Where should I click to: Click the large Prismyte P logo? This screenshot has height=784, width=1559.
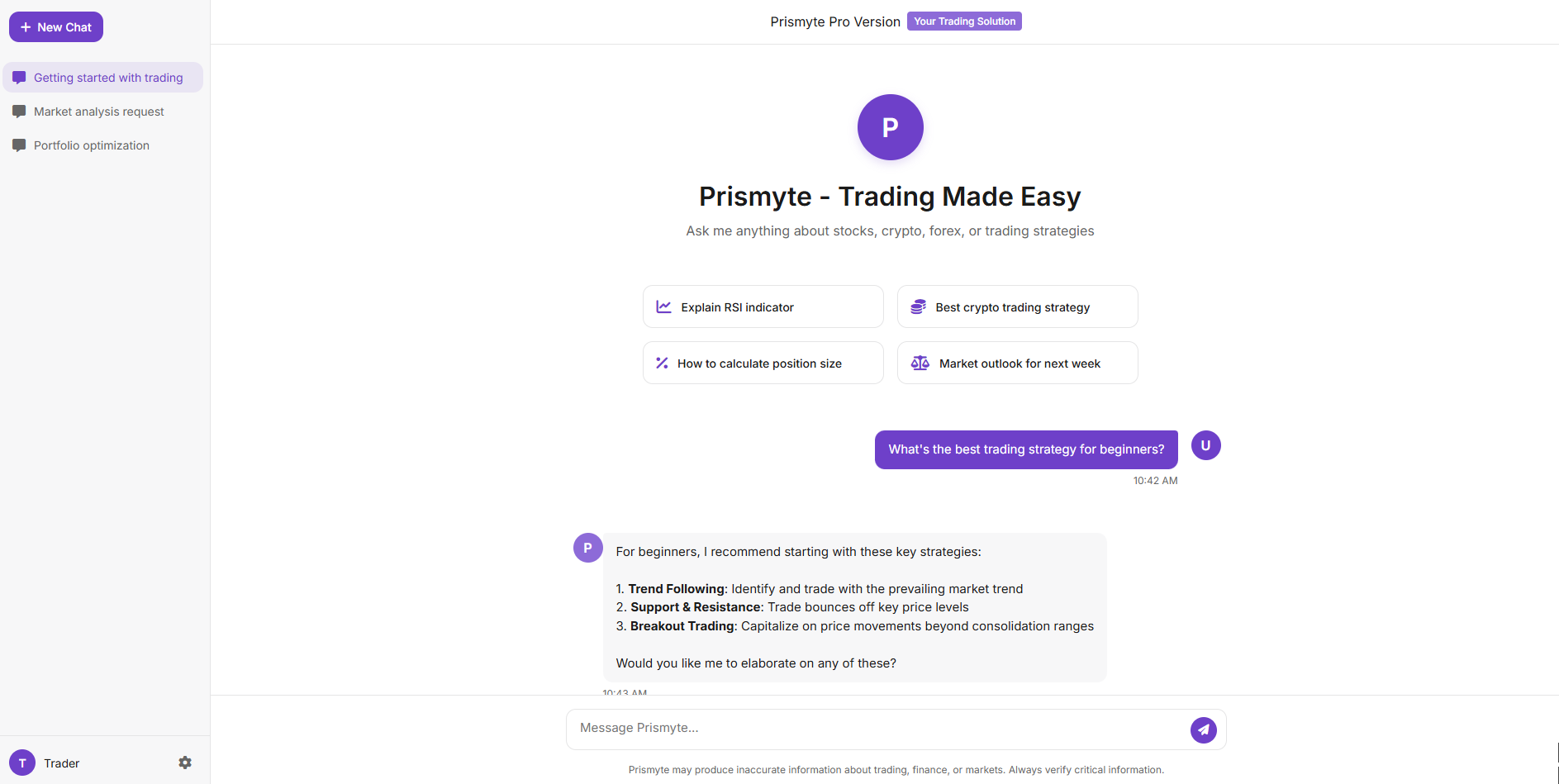tap(890, 127)
